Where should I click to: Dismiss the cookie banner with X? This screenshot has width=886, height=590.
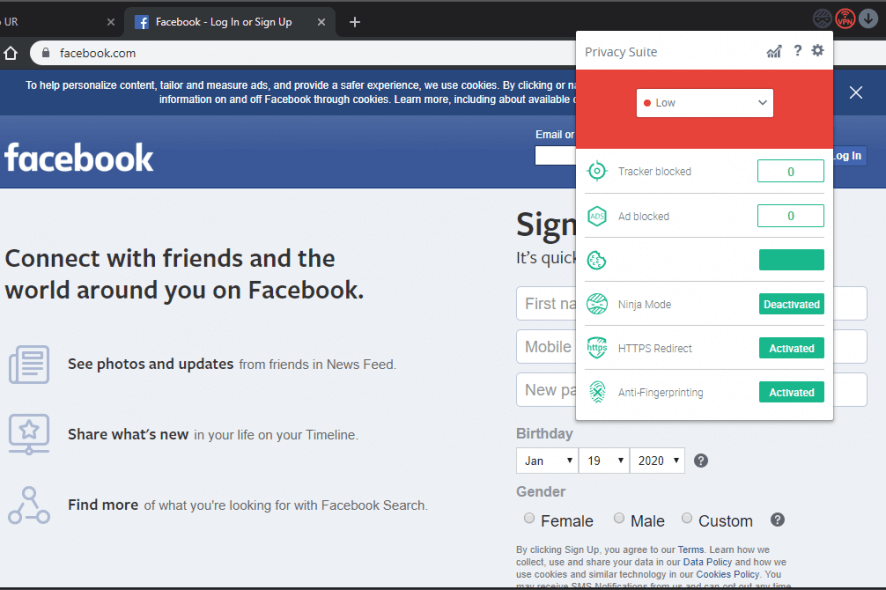(855, 93)
